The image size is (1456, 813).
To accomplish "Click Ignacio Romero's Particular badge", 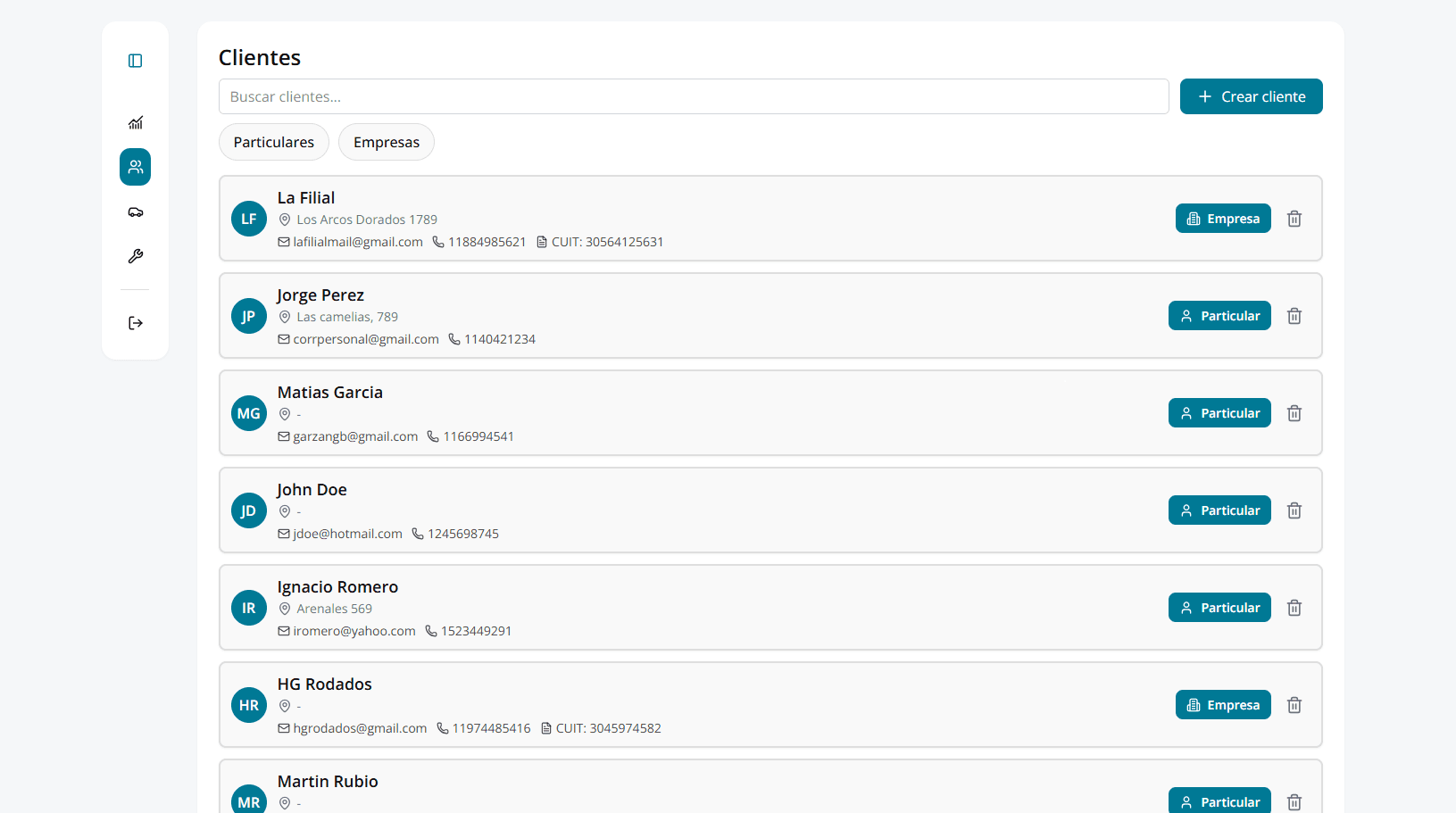I will 1219,608.
